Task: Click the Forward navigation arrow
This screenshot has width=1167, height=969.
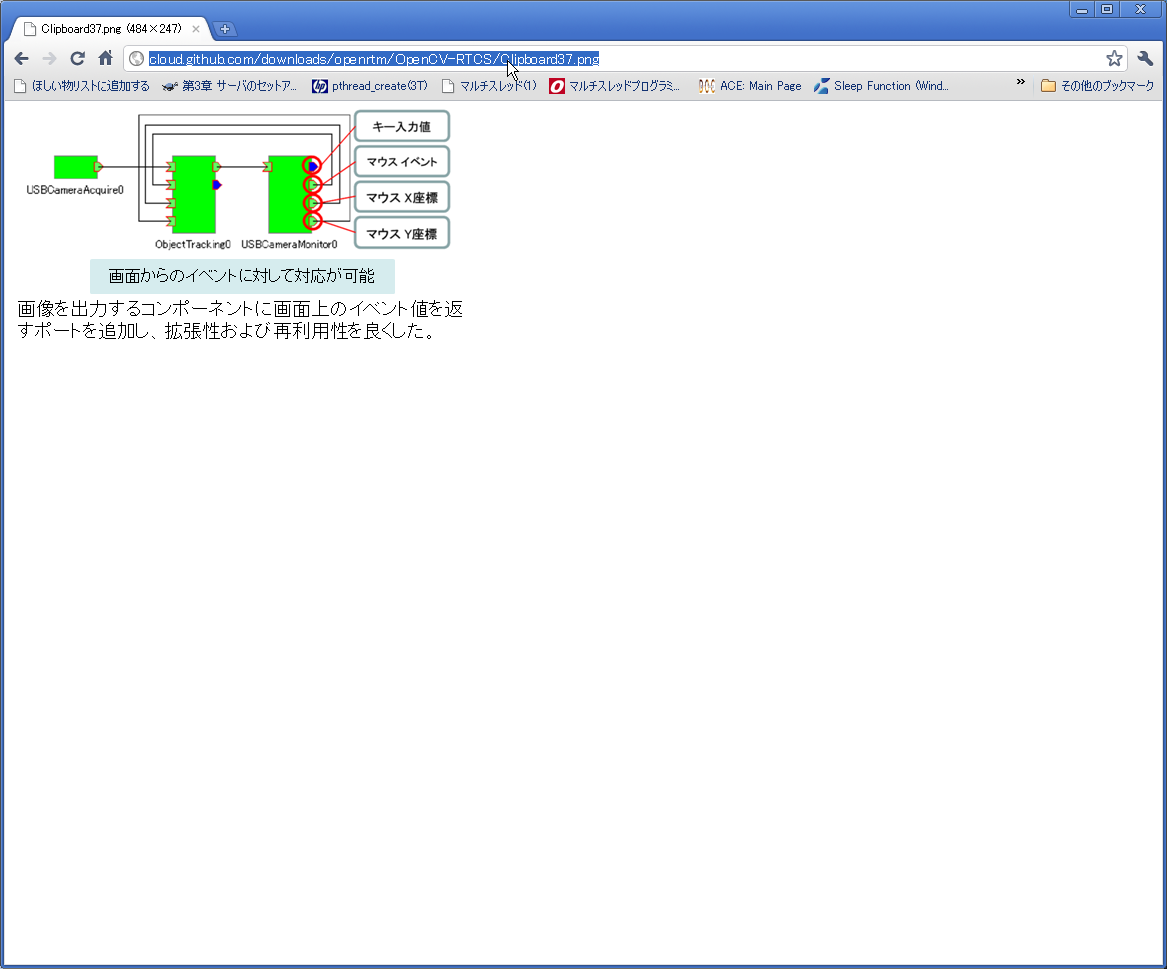Action: [x=49, y=59]
